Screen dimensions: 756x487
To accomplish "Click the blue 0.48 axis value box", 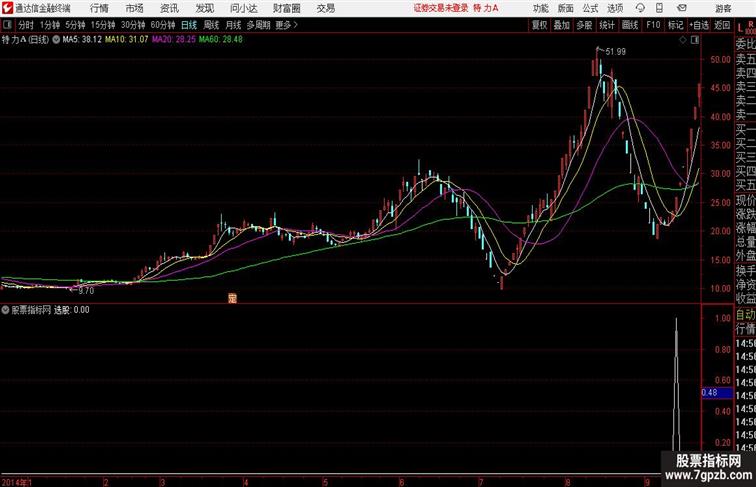I will (717, 392).
